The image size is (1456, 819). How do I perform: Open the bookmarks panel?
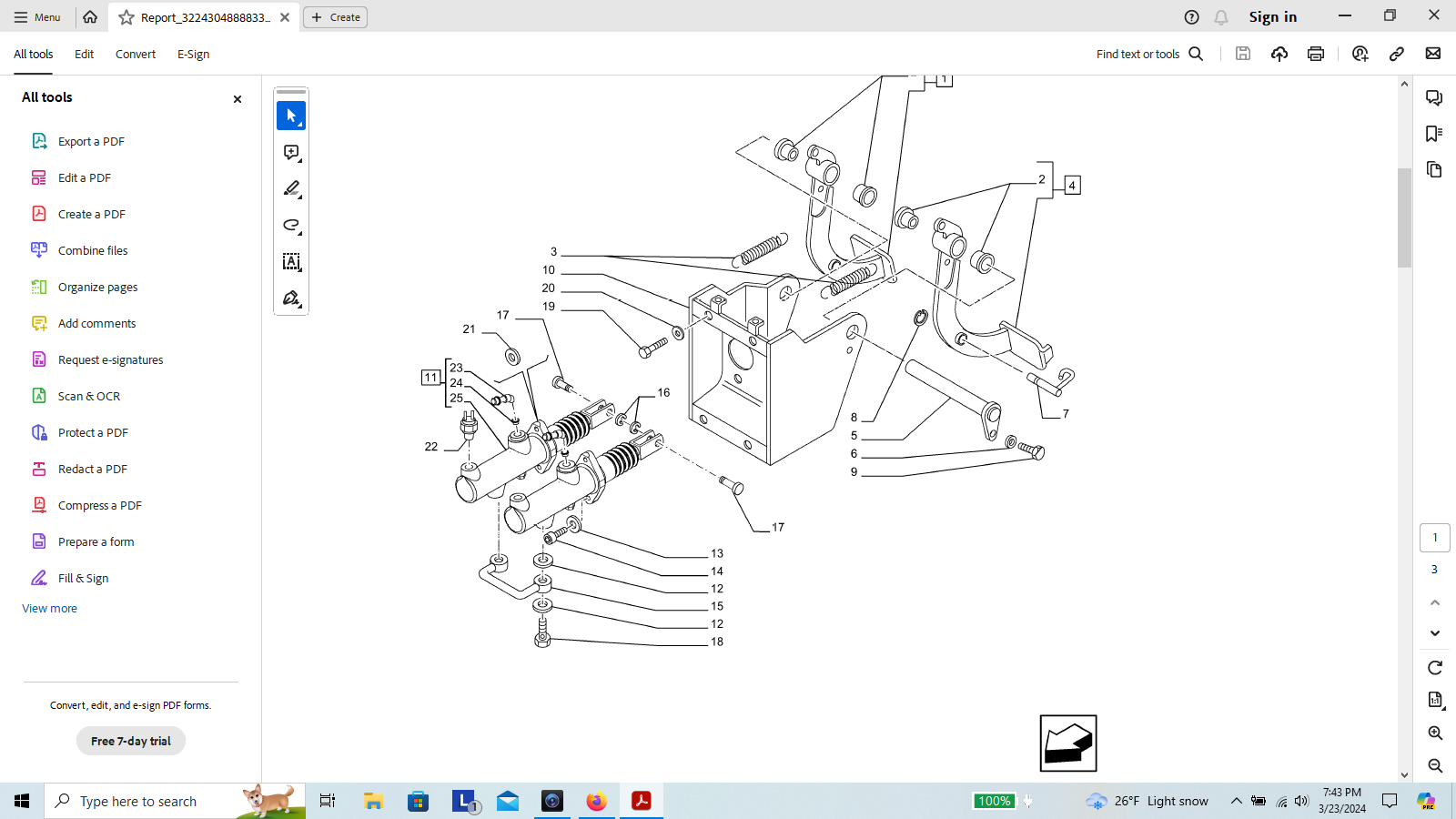click(1434, 134)
